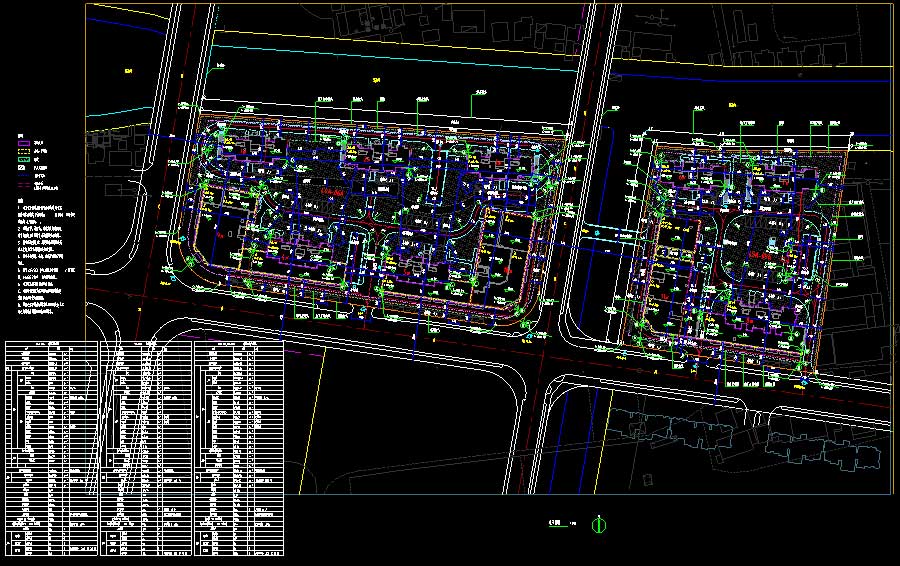Click the text label beside the hatched legend symbol
Viewport: 900px width, 566px height.
(x=43, y=168)
